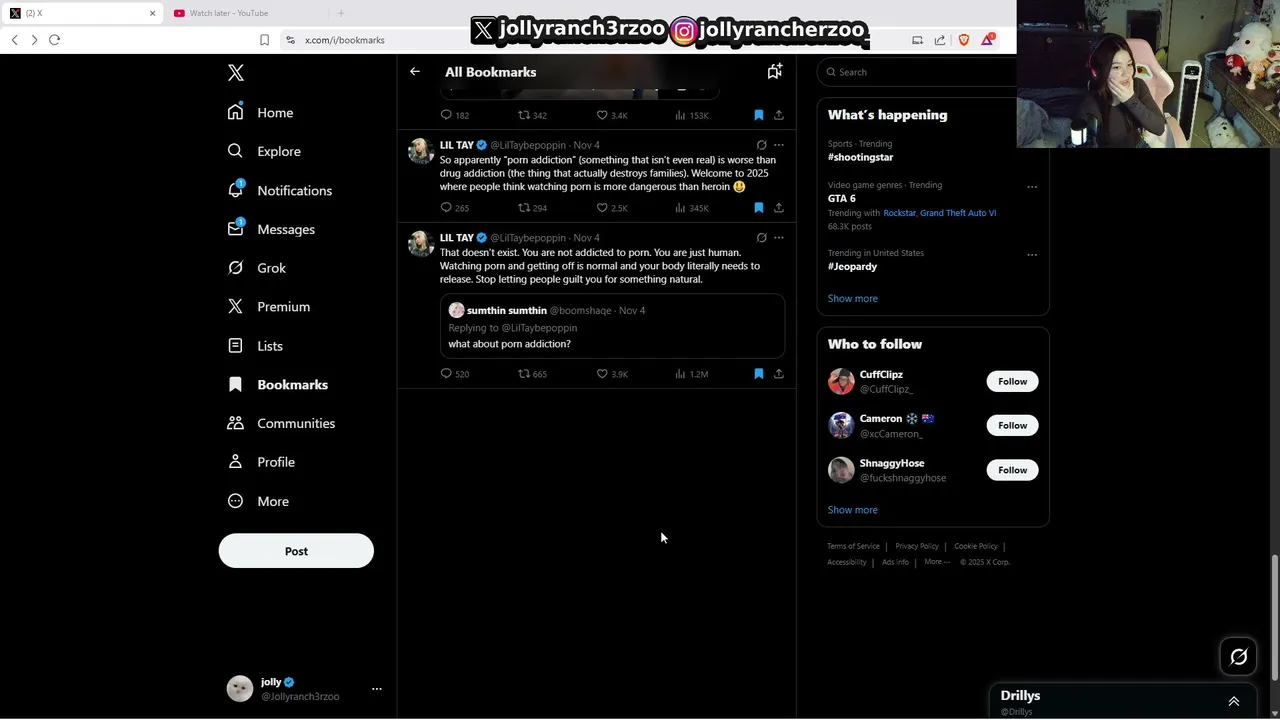Open #shootingstar trending topic
Viewport: 1280px width, 720px height.
tap(860, 157)
